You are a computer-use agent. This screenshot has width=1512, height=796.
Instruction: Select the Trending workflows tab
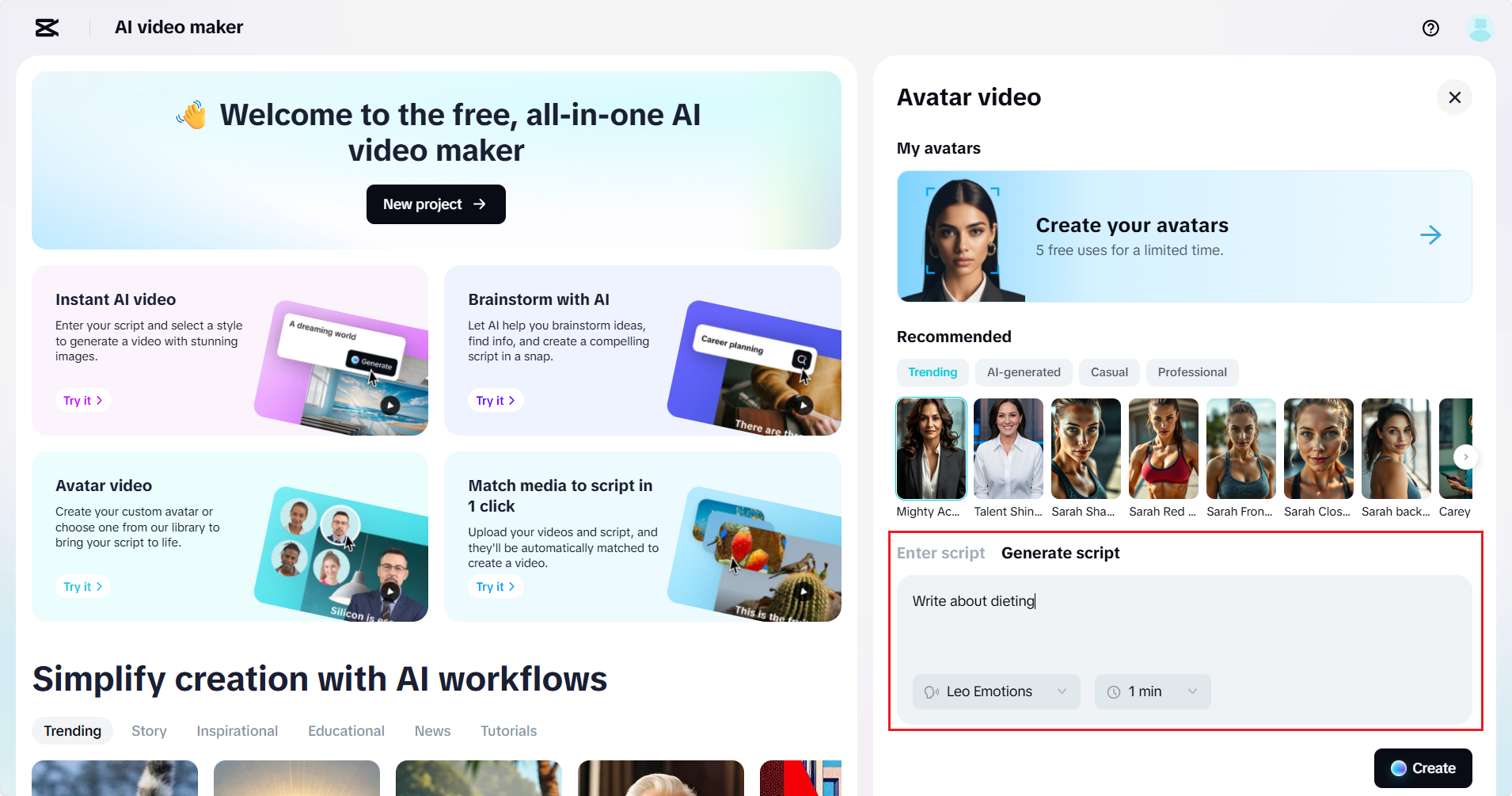(72, 731)
